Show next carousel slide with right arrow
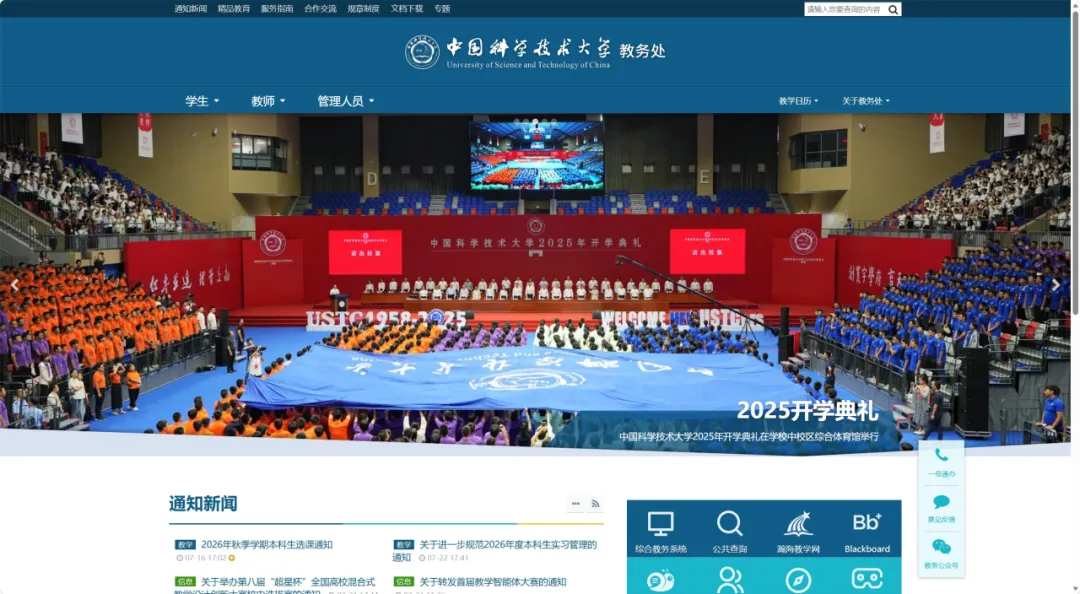This screenshot has height=594, width=1080. click(1056, 285)
